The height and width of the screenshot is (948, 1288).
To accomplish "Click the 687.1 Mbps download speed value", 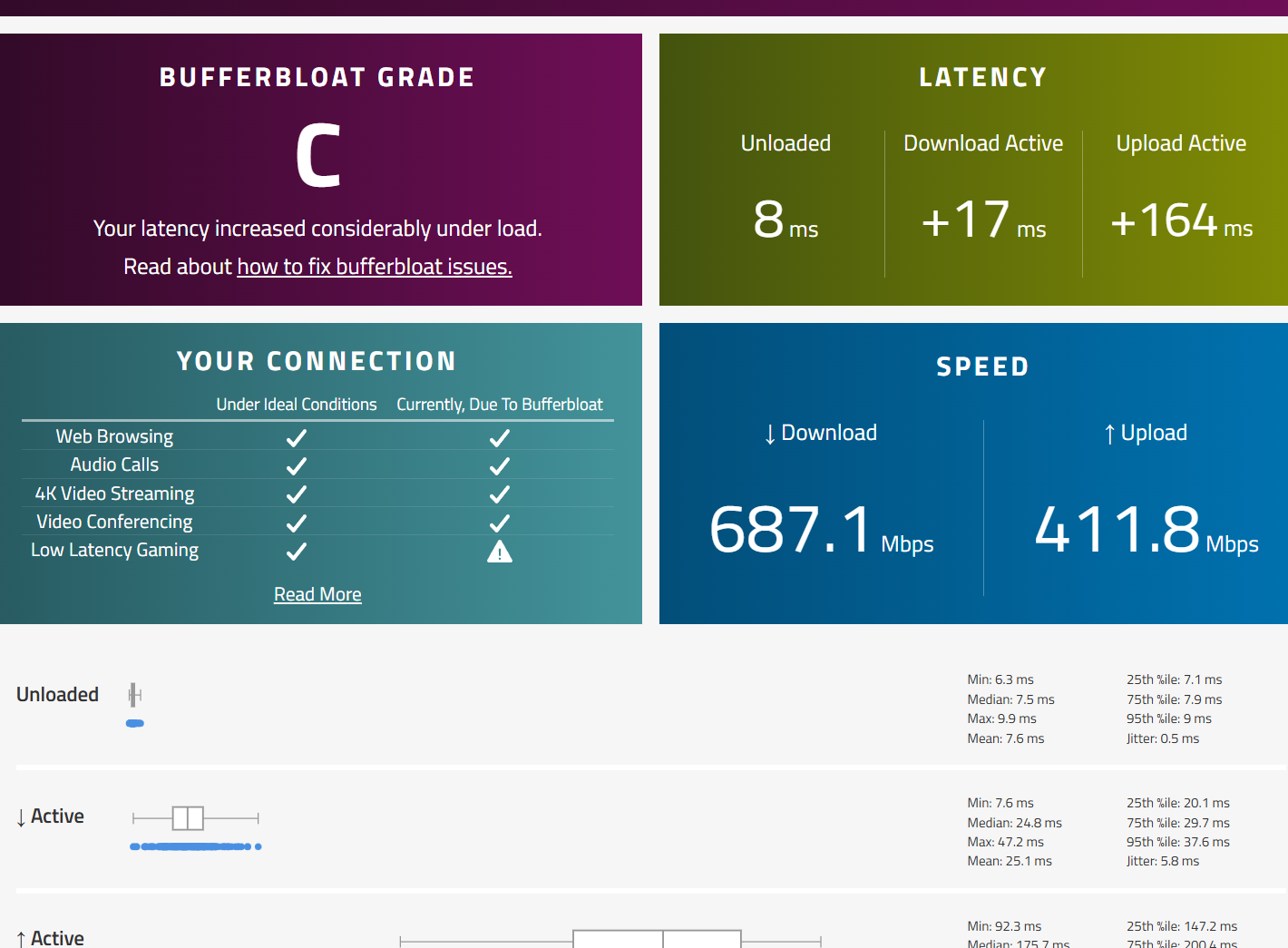I will (x=821, y=530).
